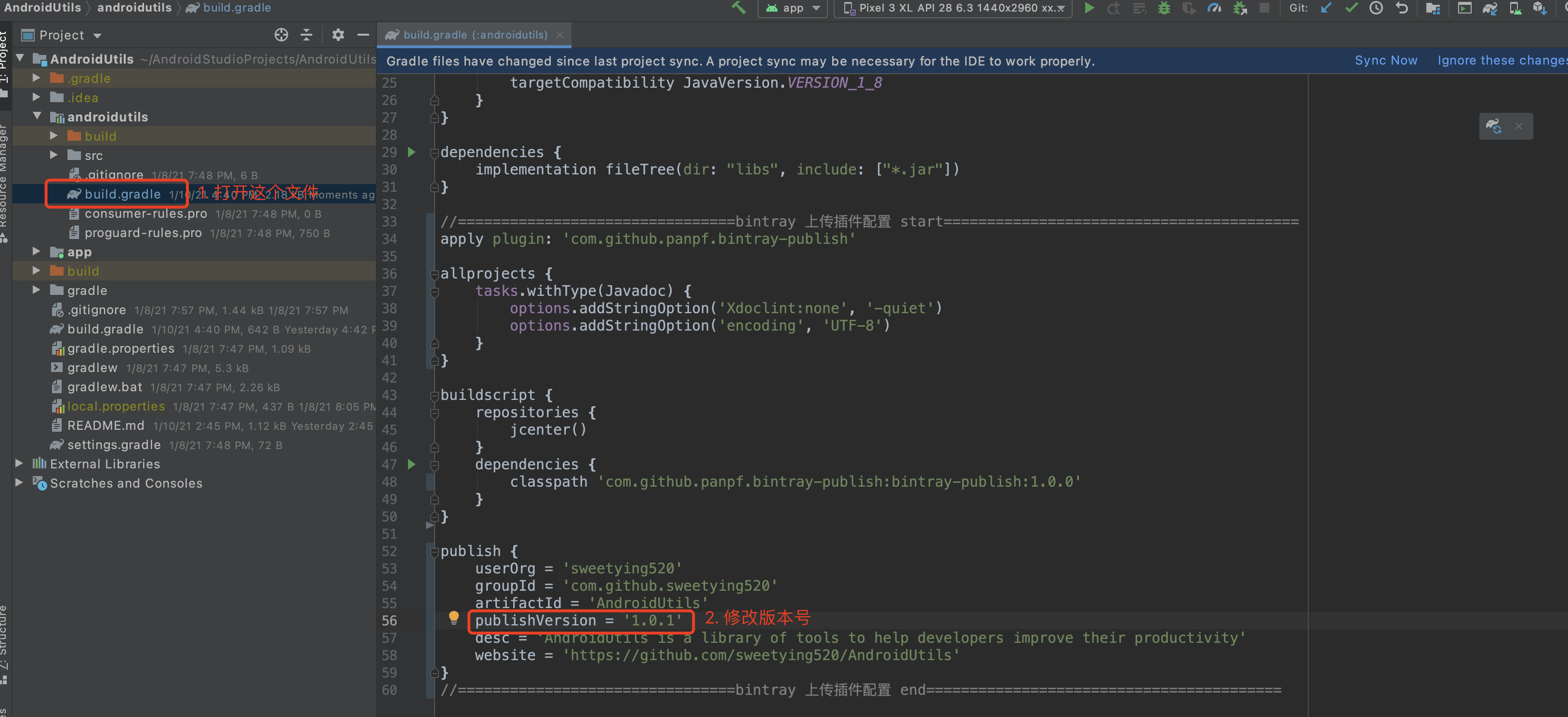
Task: Click Git commit checkmark icon
Action: point(1351,8)
